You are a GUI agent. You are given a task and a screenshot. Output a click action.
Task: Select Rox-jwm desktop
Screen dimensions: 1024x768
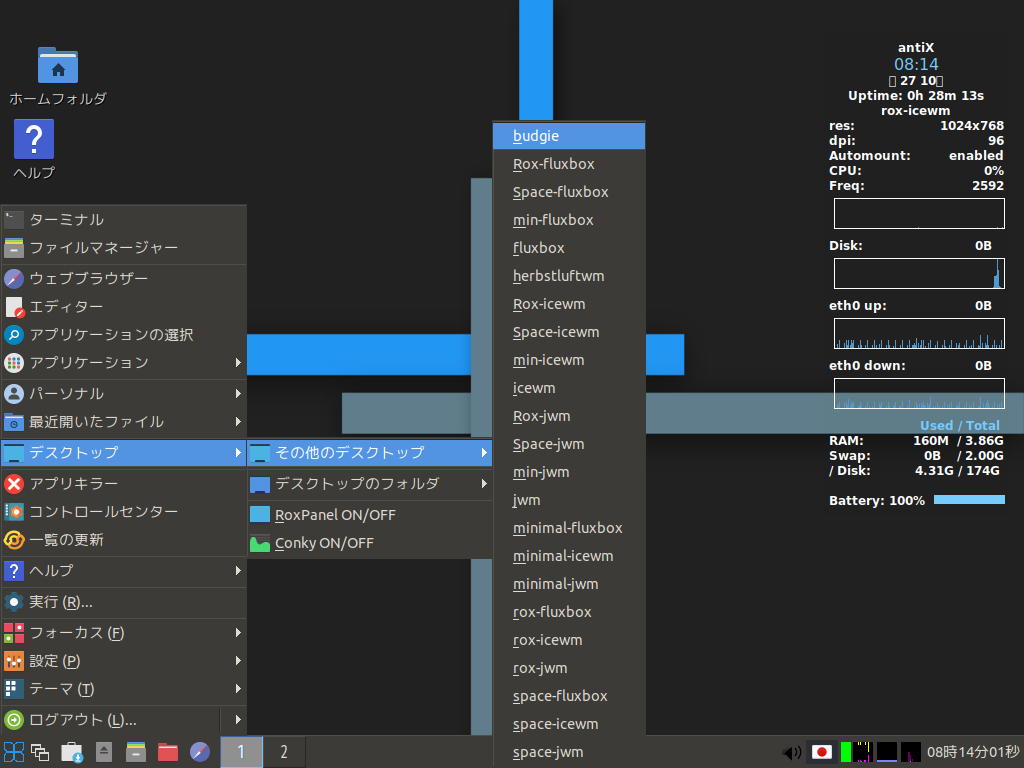tap(569, 416)
